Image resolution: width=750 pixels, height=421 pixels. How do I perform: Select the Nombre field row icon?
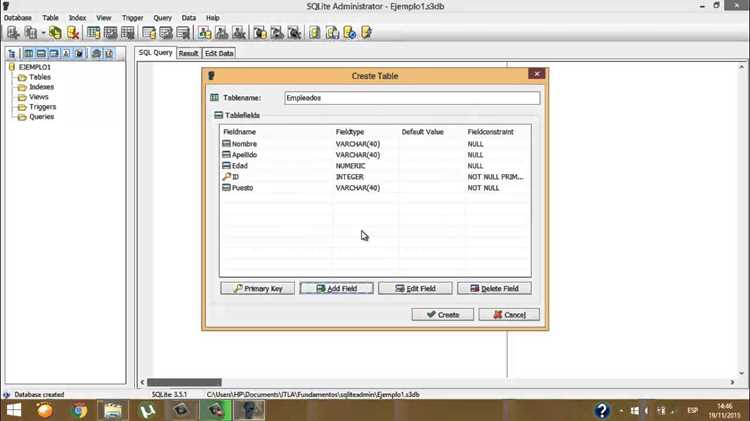pyautogui.click(x=226, y=144)
